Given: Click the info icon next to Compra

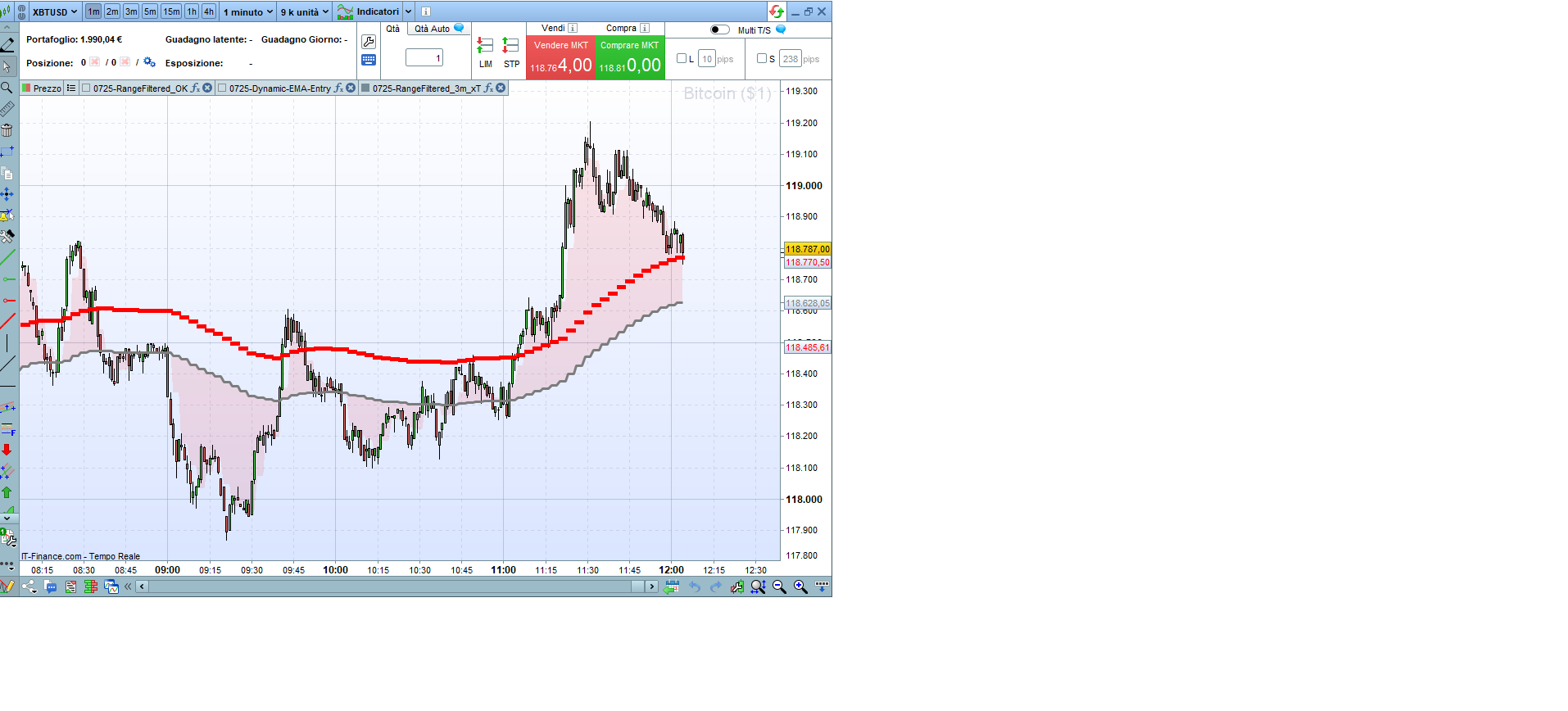Looking at the screenshot, I should point(645,28).
